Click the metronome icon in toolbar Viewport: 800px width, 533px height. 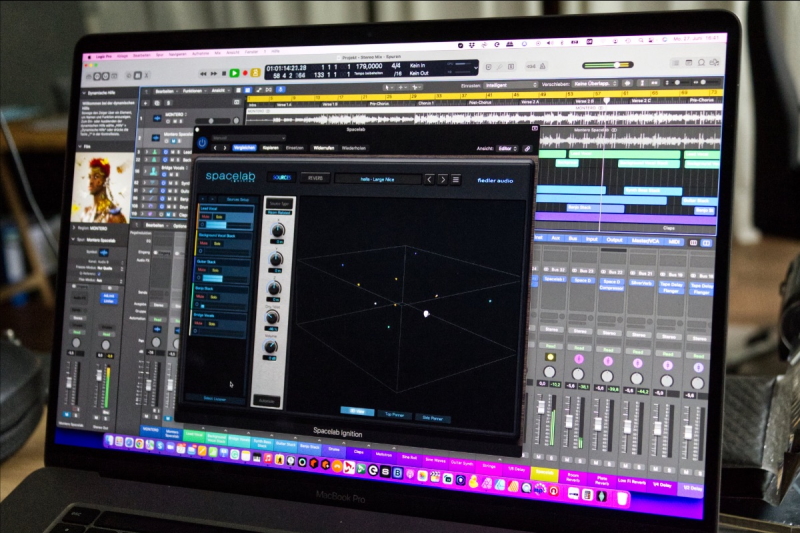[542, 66]
